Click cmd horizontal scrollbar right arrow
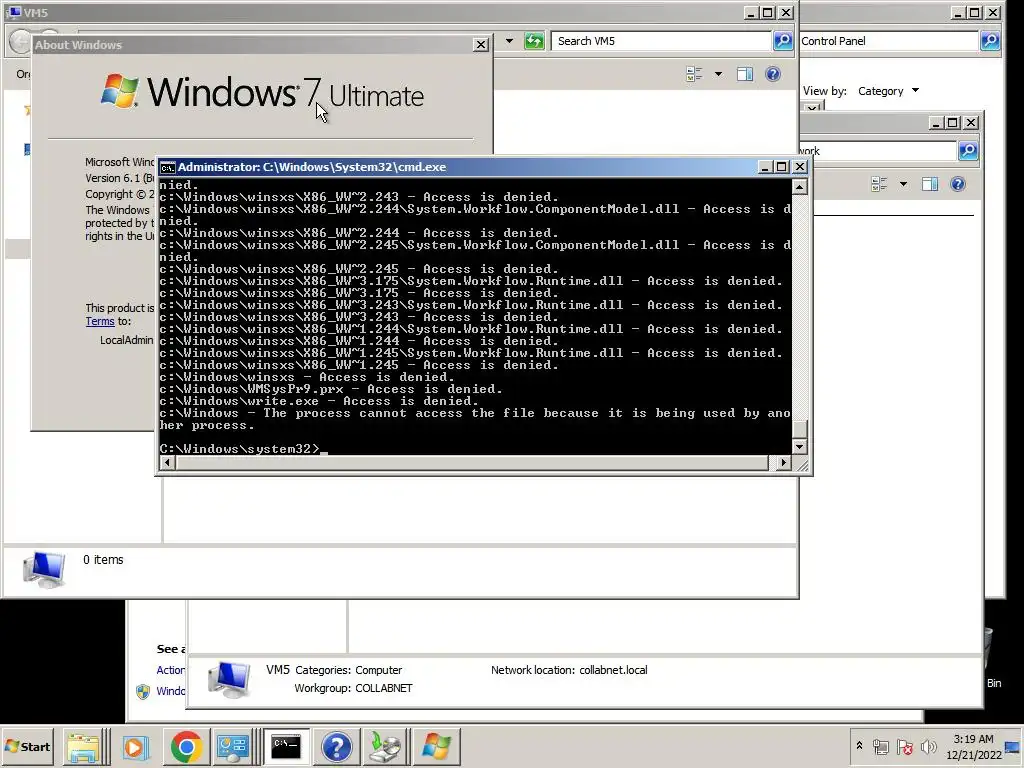 point(784,463)
